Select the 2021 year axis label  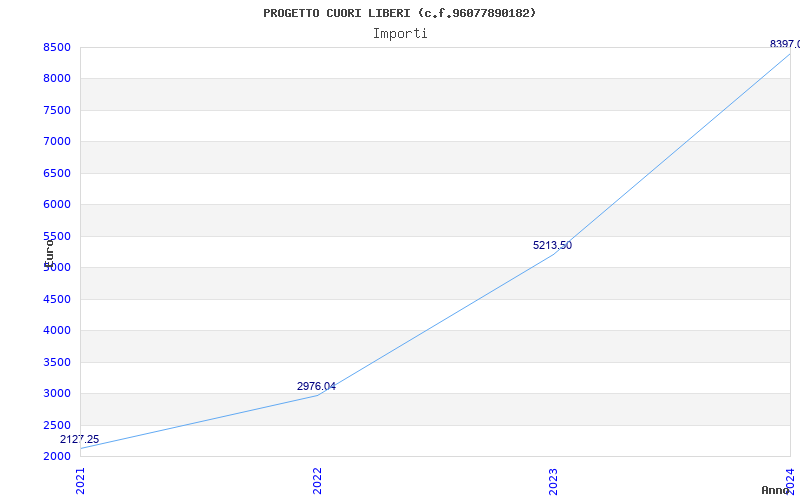click(x=80, y=481)
